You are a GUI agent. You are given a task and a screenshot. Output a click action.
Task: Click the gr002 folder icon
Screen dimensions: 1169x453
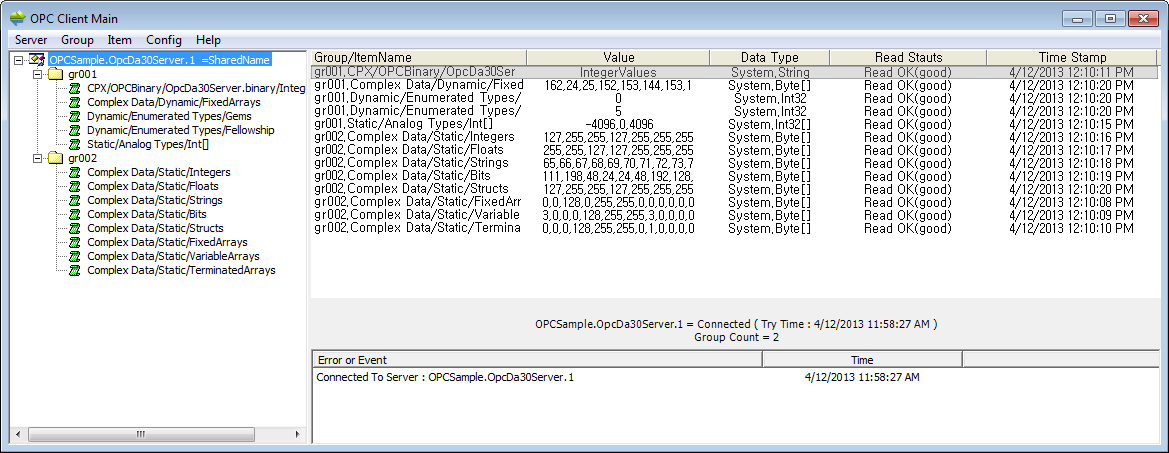pos(55,159)
